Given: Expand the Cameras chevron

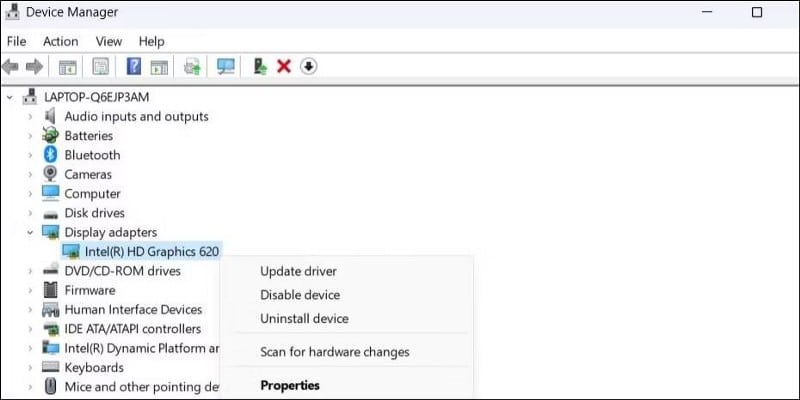Looking at the screenshot, I should pos(30,174).
